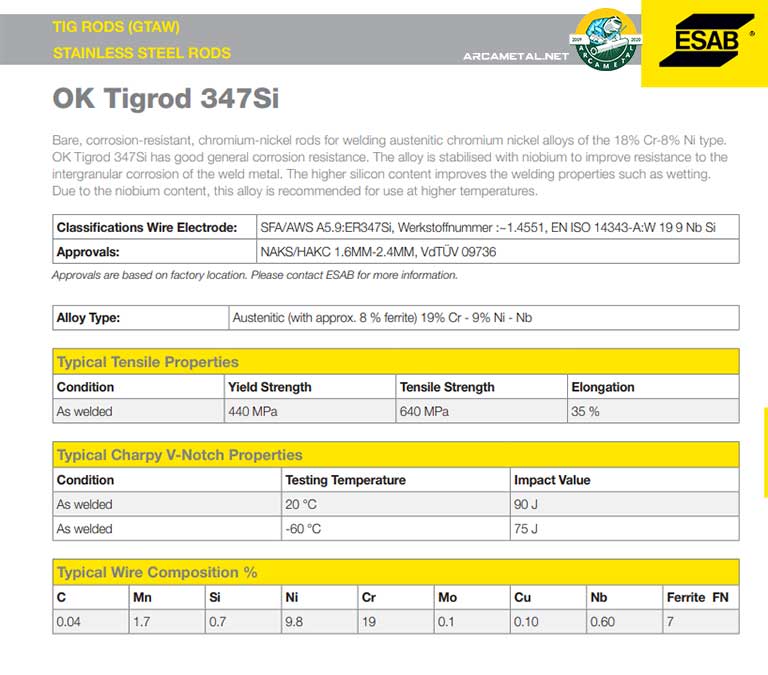Click the '35 %' elongation value
This screenshot has height=675, width=768.
585,411
